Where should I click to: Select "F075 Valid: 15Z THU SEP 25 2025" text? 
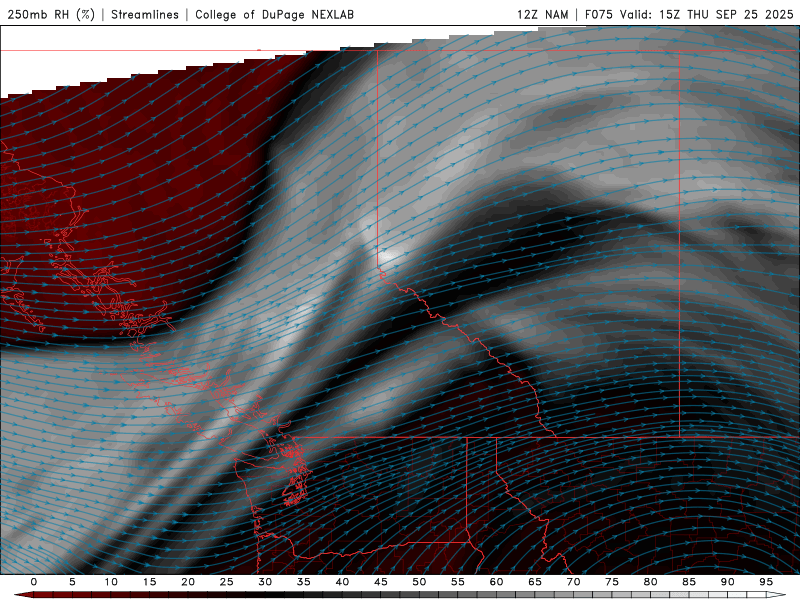[689, 14]
